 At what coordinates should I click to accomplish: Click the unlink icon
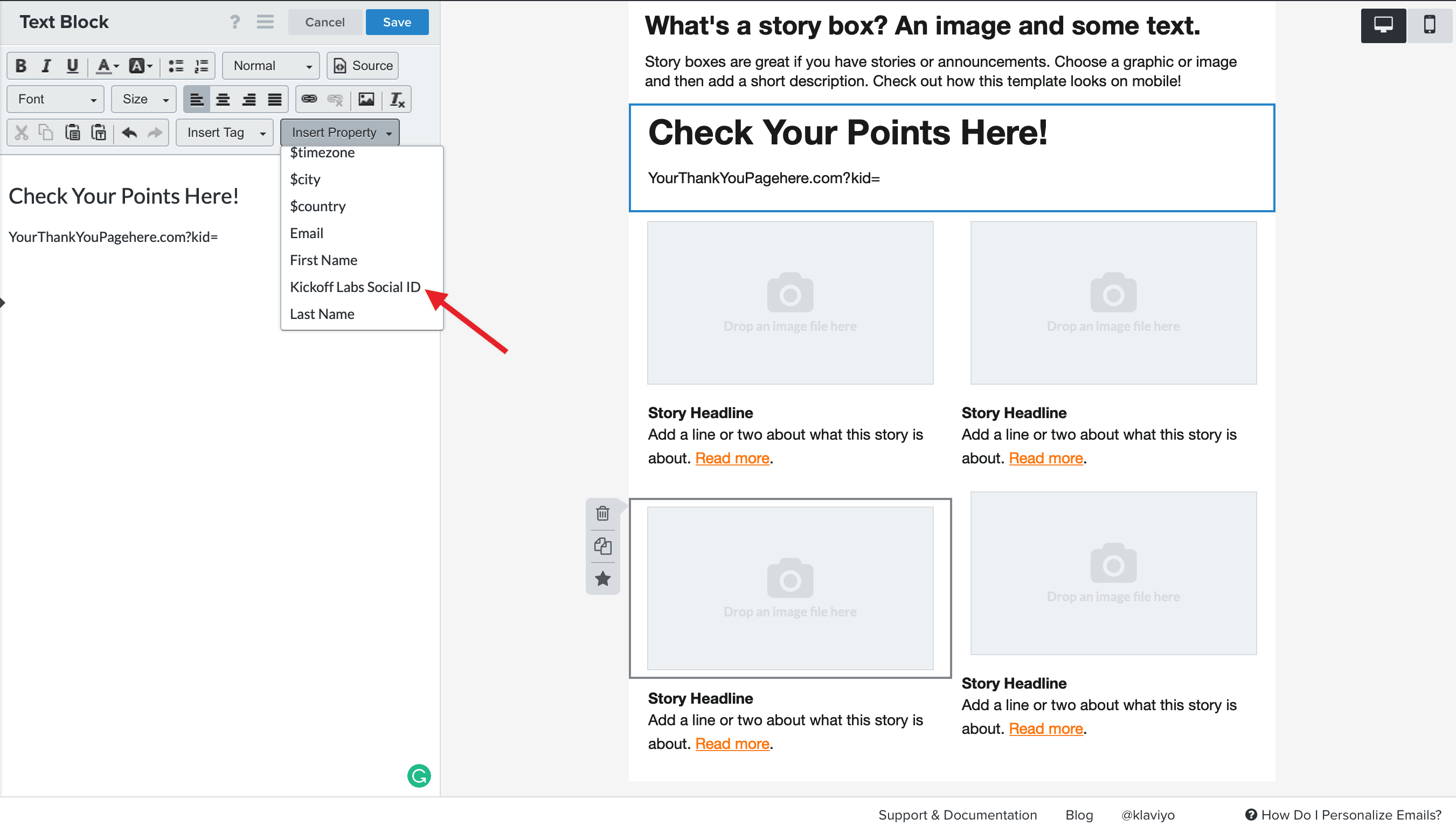coord(335,100)
